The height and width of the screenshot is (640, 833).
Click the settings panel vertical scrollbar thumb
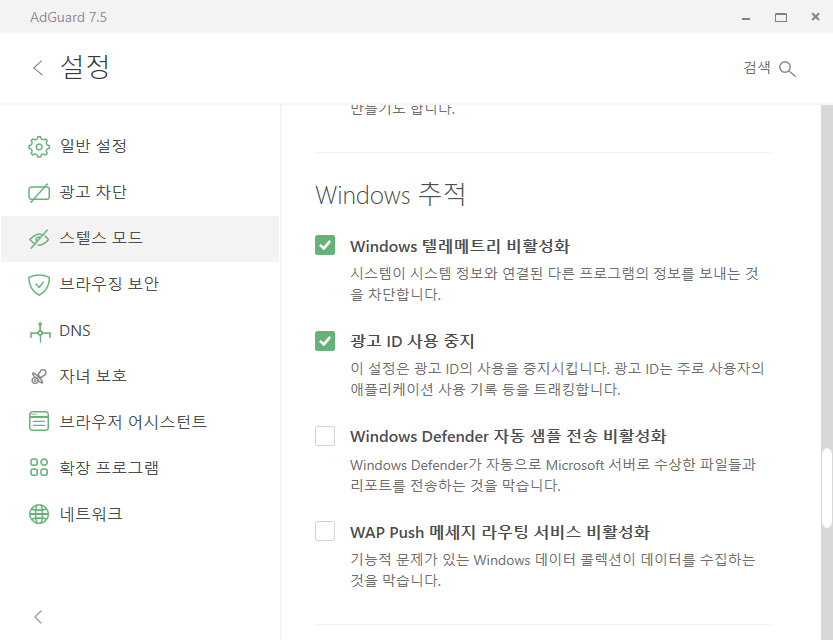827,488
